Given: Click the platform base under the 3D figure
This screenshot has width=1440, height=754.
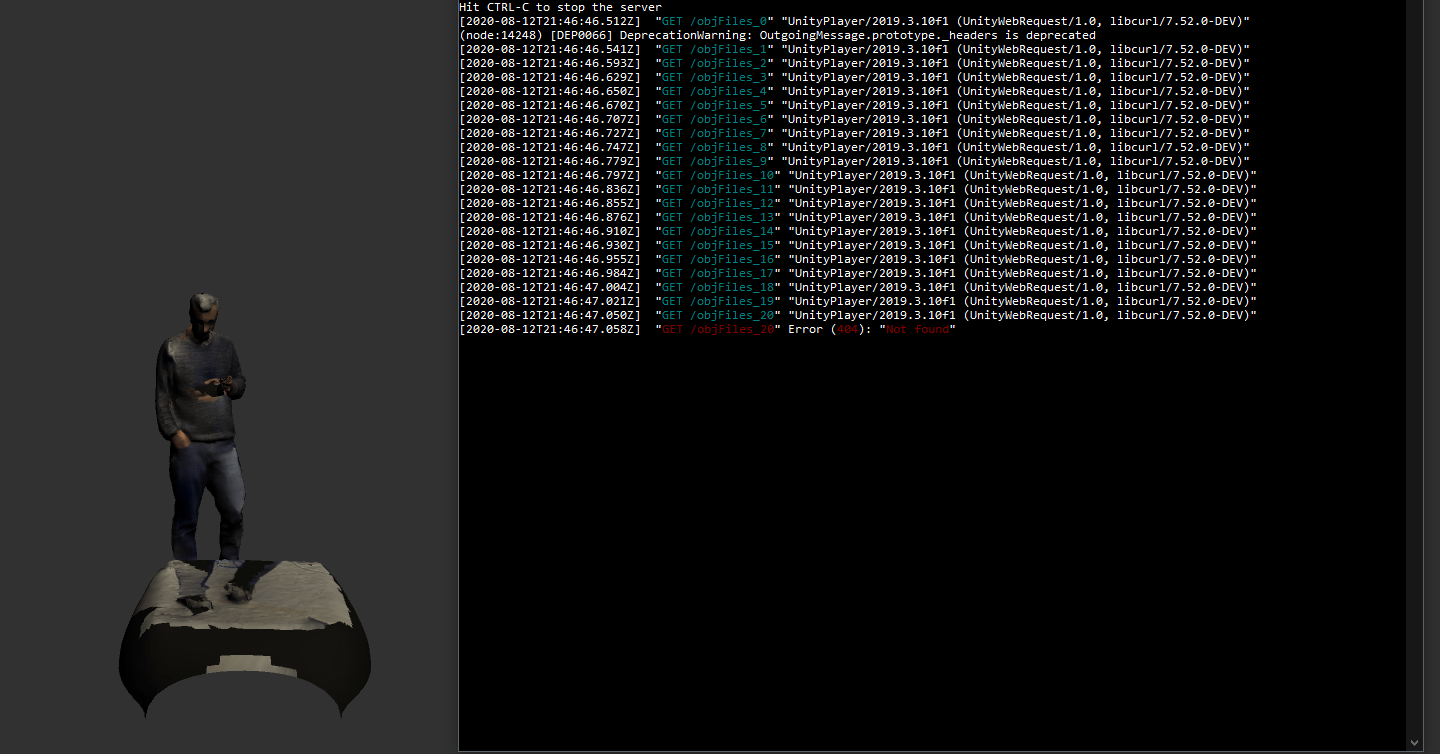Looking at the screenshot, I should coord(245,639).
